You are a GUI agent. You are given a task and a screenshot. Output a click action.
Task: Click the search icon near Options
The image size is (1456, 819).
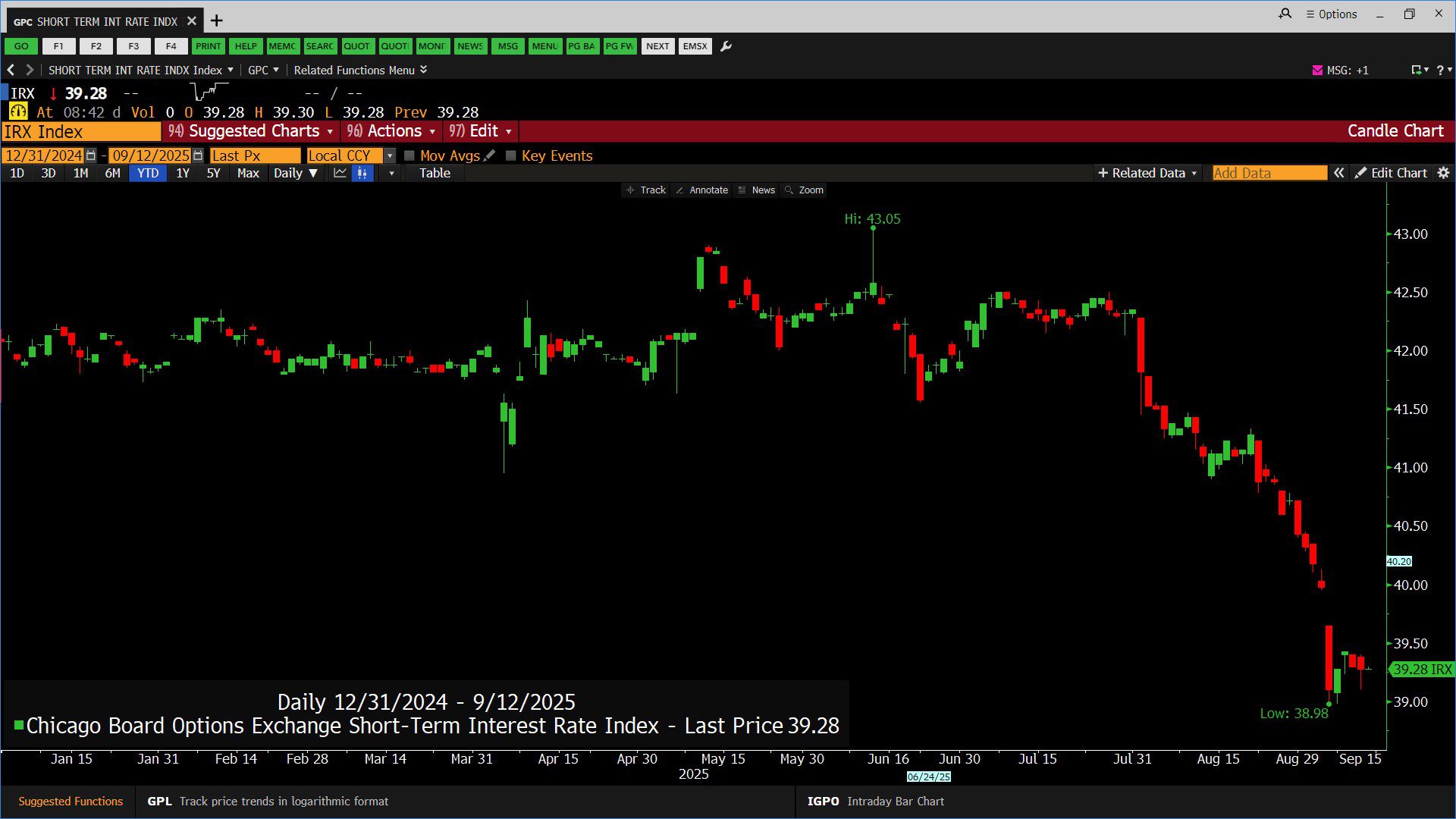pos(1285,14)
